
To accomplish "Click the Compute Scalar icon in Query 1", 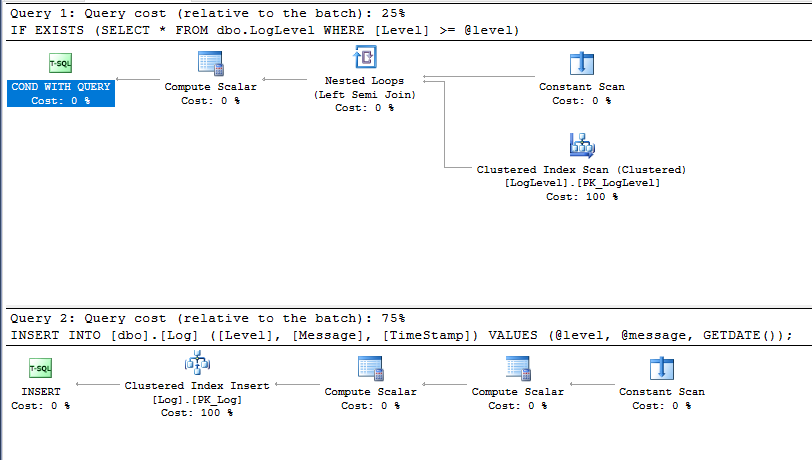I will (210, 63).
